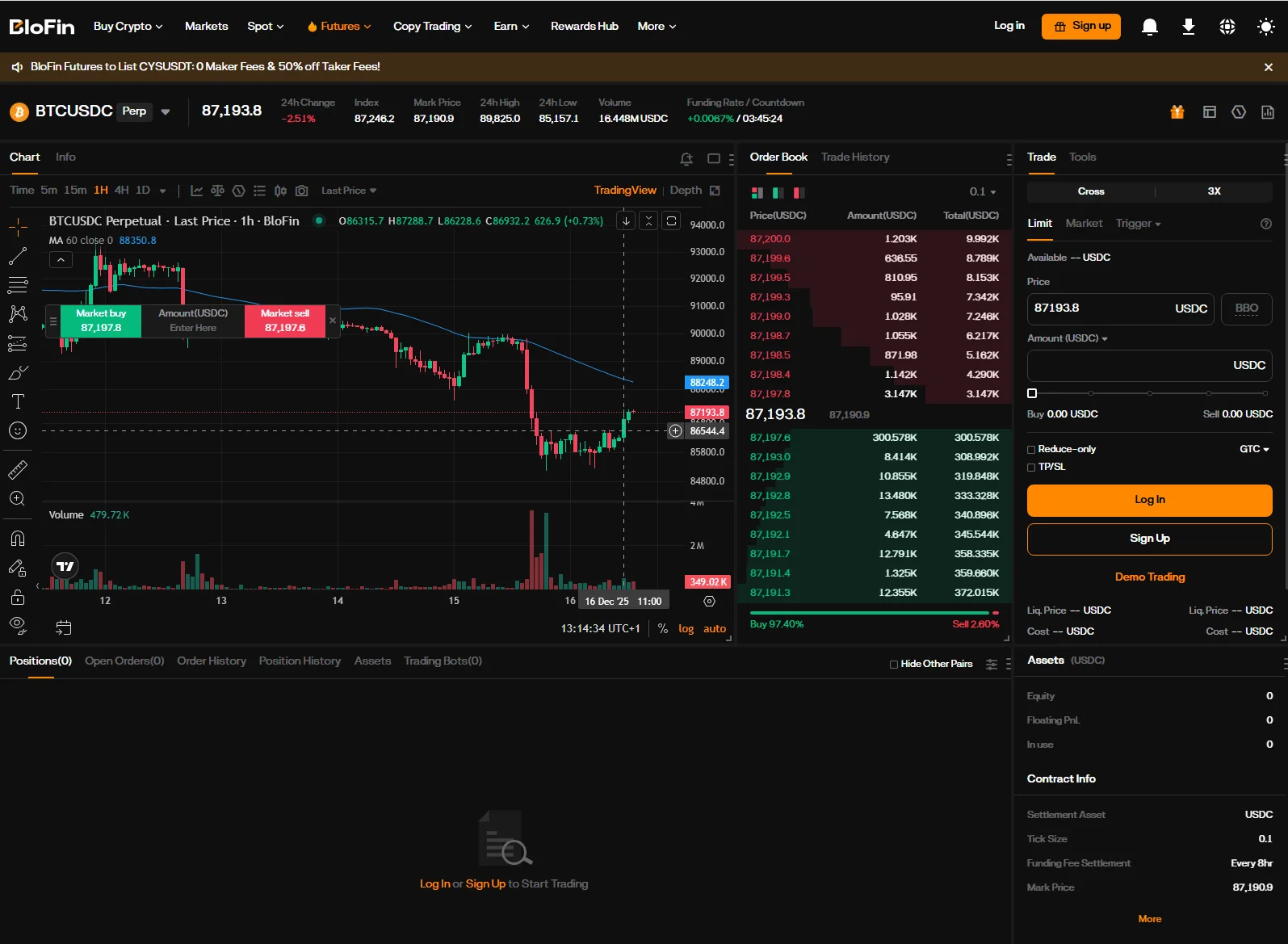
Task: Open the Open Orders(0) tab
Action: [x=124, y=661]
